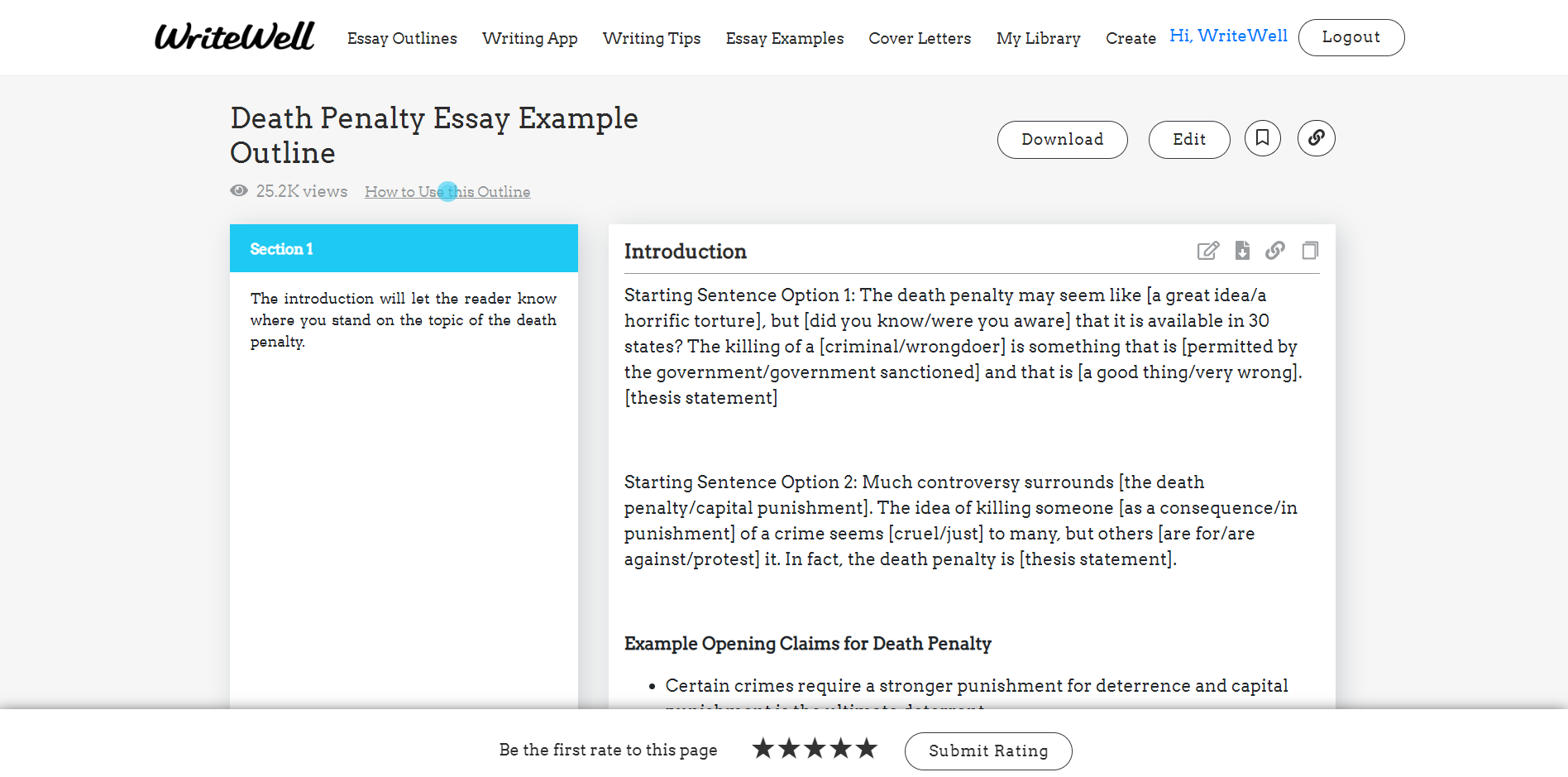1568x777 pixels.
Task: Click the bookmark icon beside Edit
Action: tap(1262, 138)
